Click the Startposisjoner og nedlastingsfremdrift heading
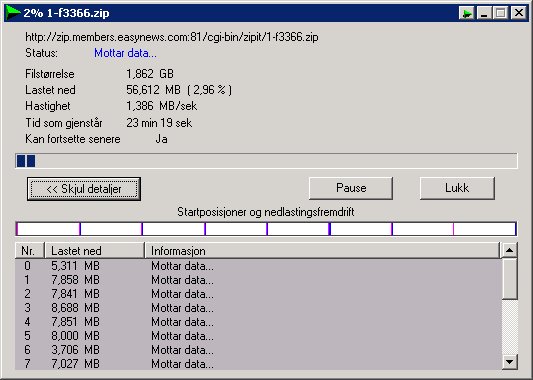Image resolution: width=533 pixels, height=380 pixels. (266, 212)
